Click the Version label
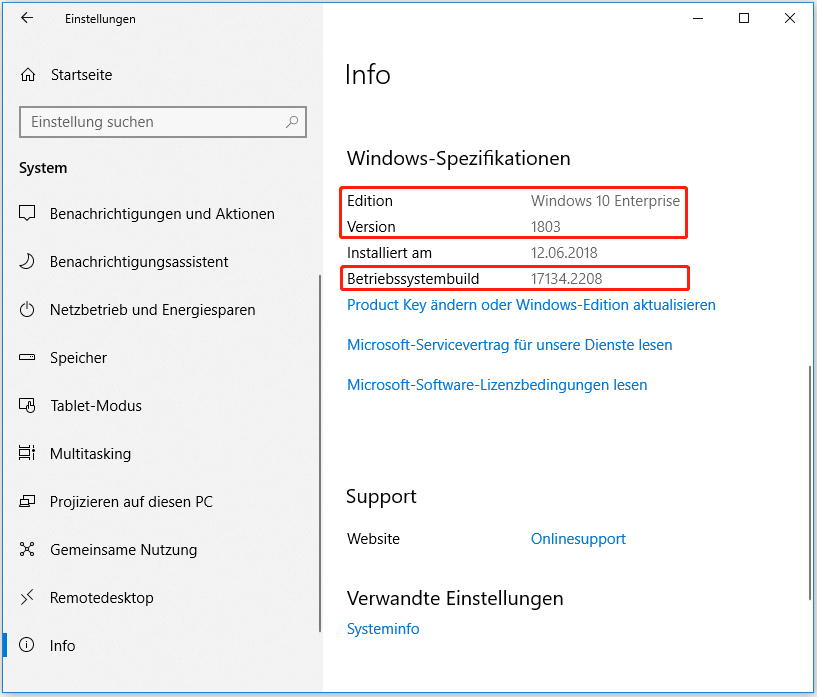The image size is (817, 697). 371,227
